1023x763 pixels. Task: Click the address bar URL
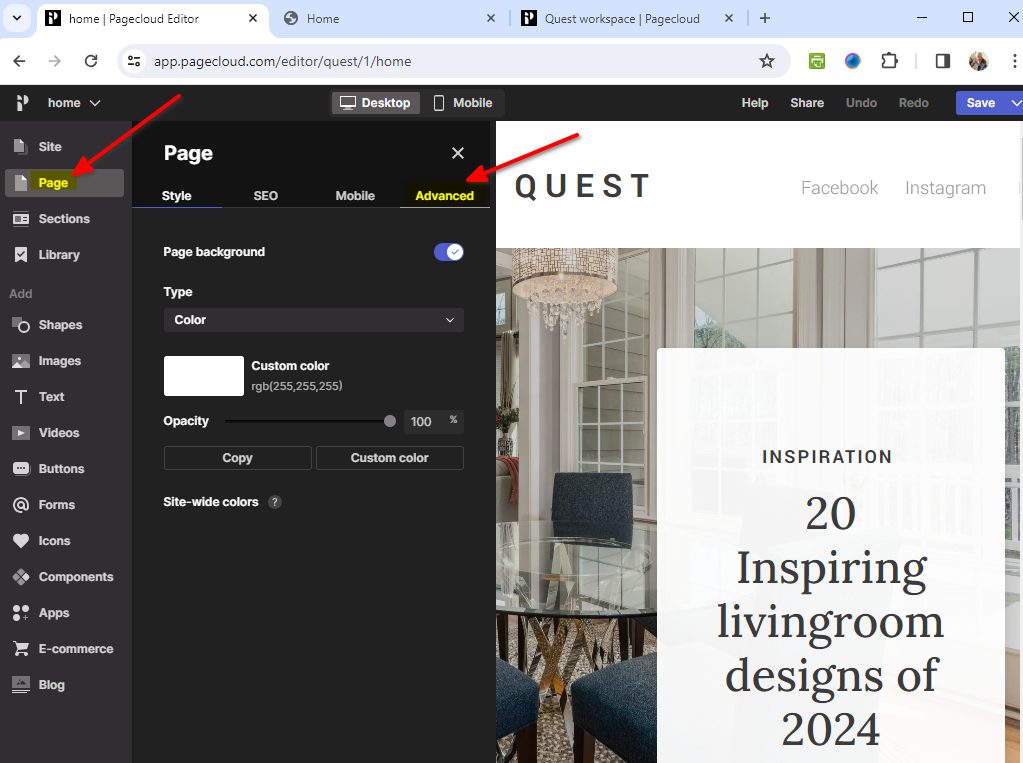point(282,61)
